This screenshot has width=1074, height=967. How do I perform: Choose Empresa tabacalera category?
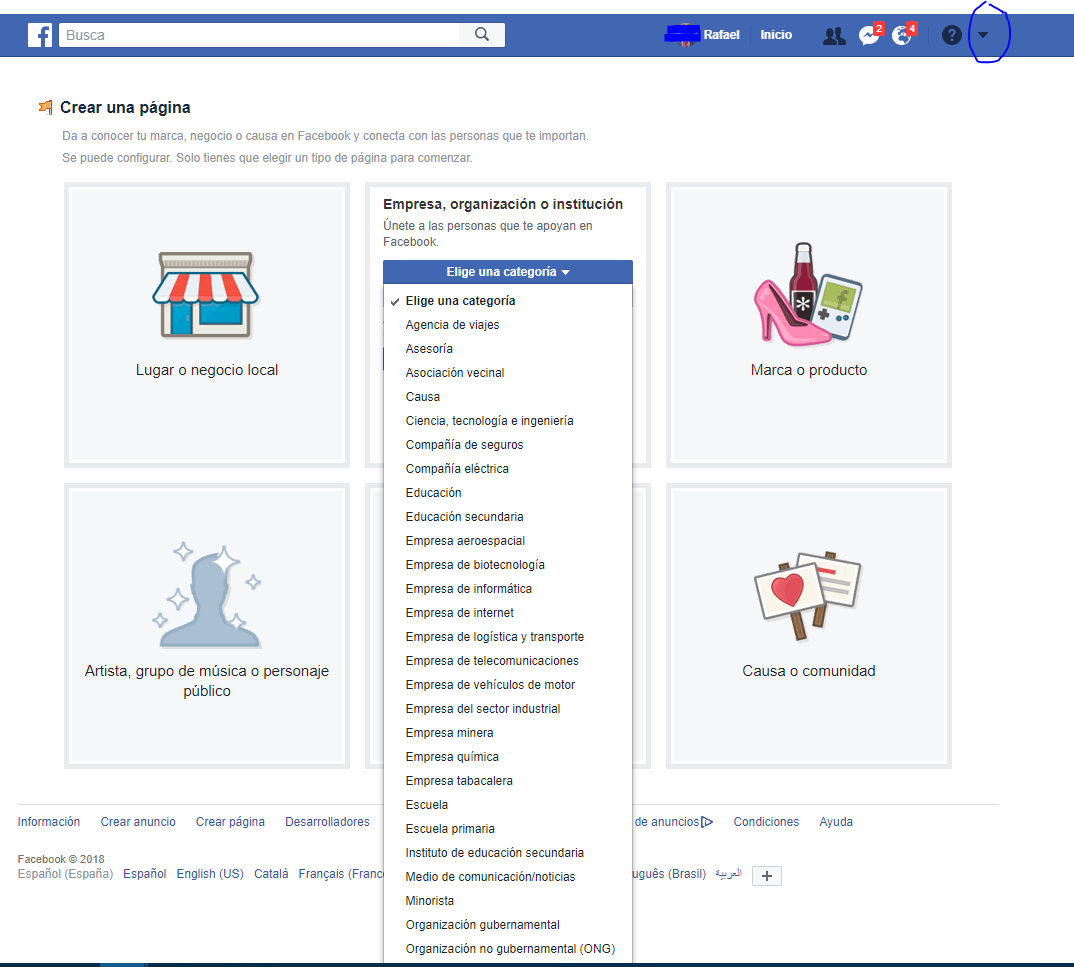tap(508, 780)
